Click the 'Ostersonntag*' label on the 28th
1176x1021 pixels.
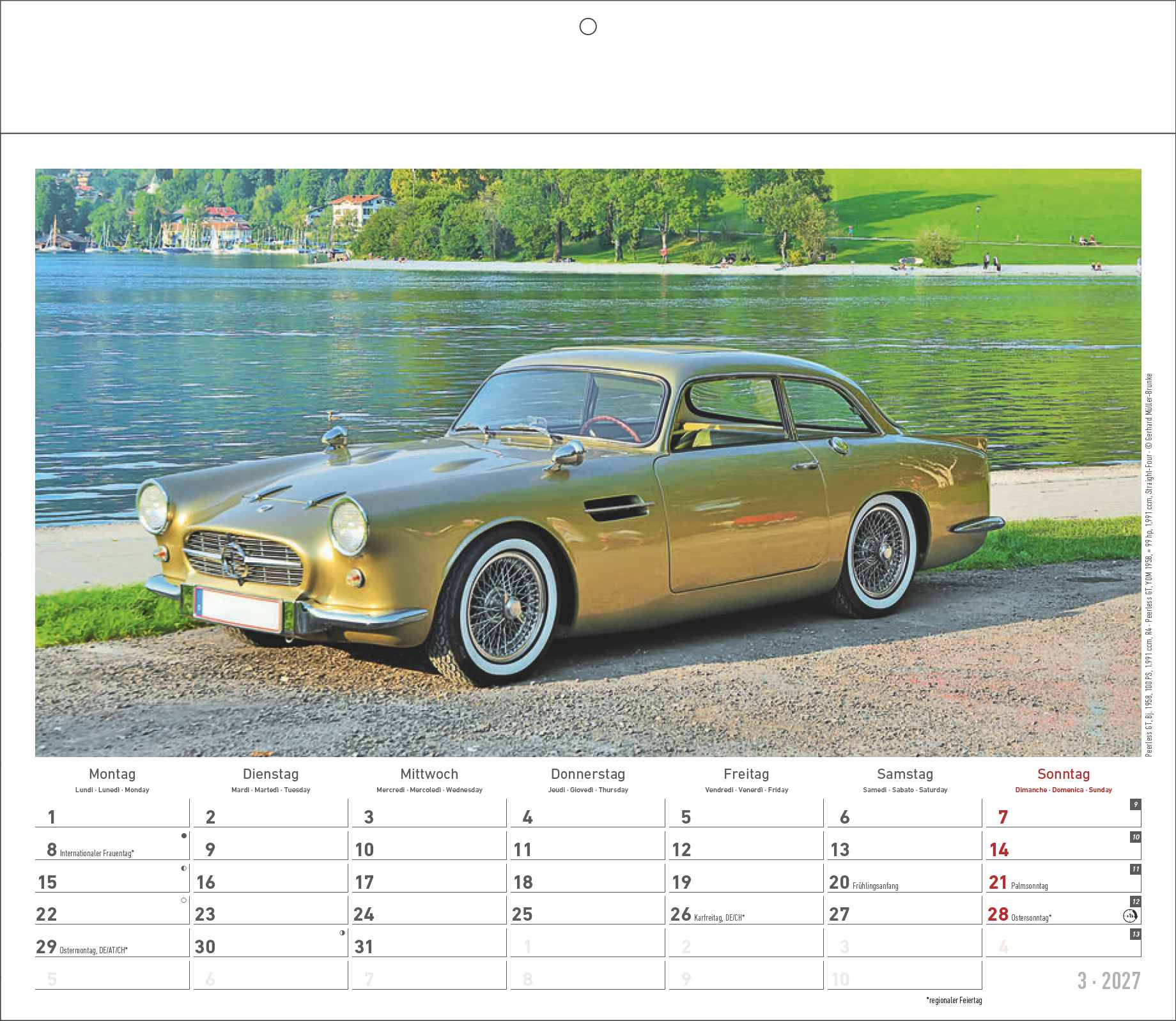1031,917
